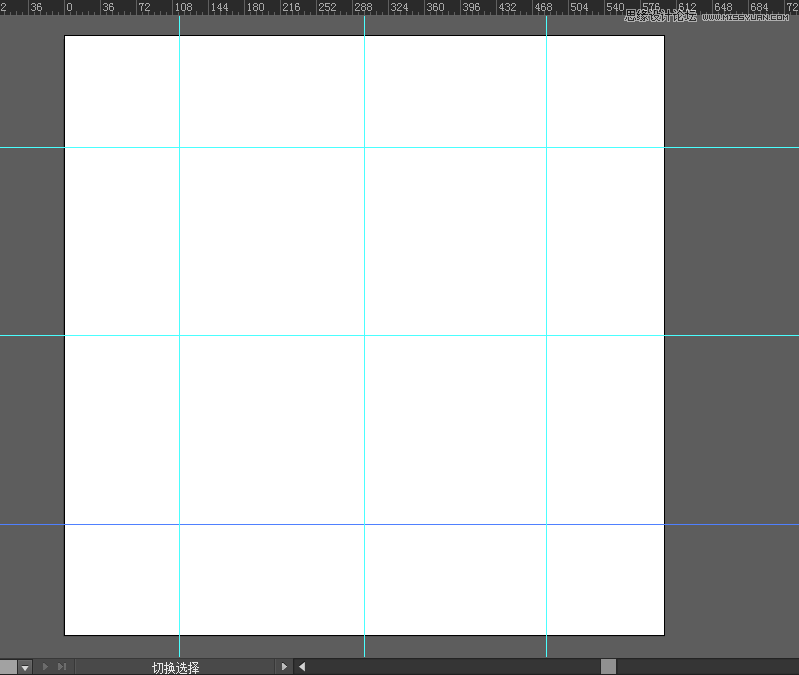The image size is (799, 675).
Task: Click the artboard number field at bottom-left
Action: [8, 667]
